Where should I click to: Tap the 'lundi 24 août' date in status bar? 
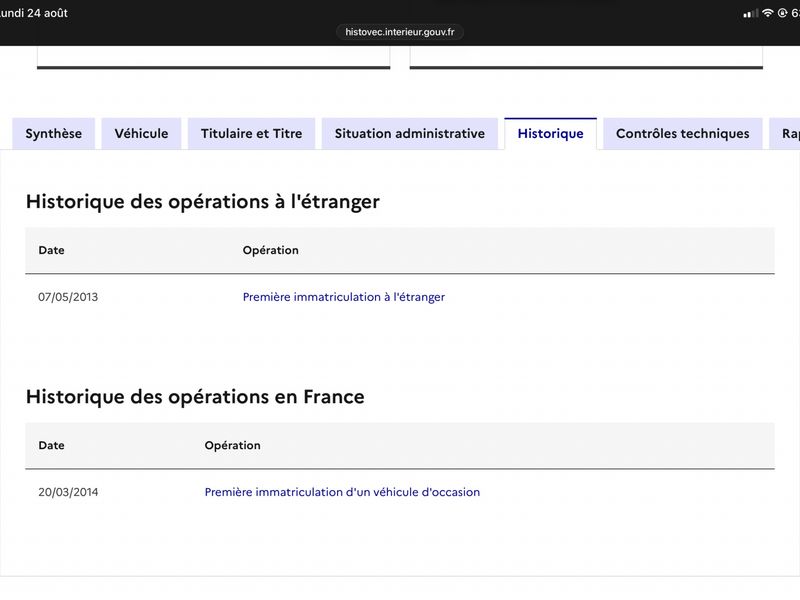click(x=34, y=13)
